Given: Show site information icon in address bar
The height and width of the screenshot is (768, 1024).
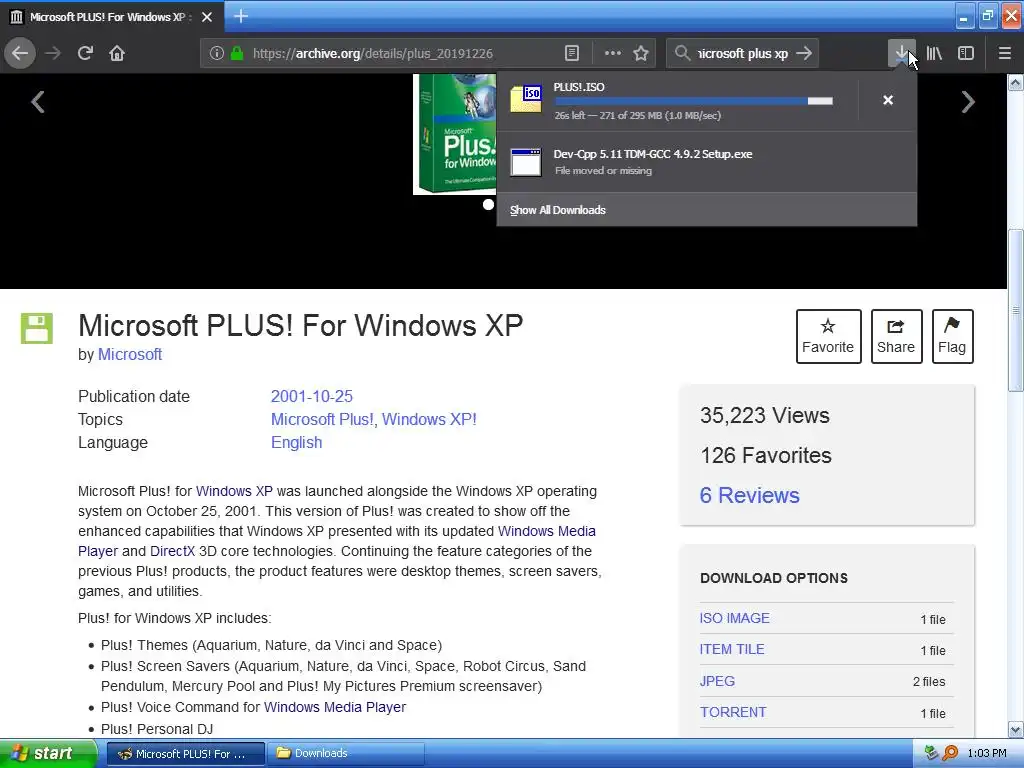Looking at the screenshot, I should [217, 54].
